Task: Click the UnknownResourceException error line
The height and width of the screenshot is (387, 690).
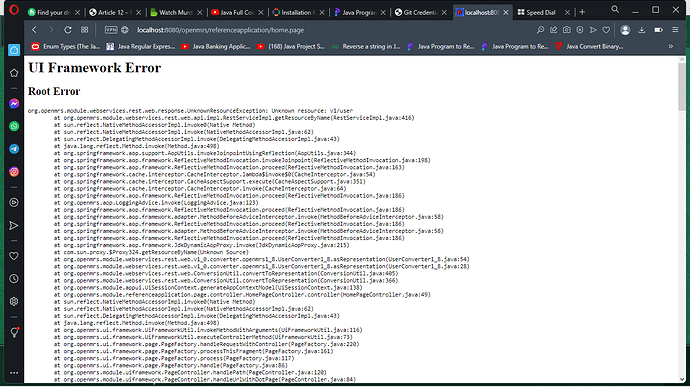Action: [191, 111]
